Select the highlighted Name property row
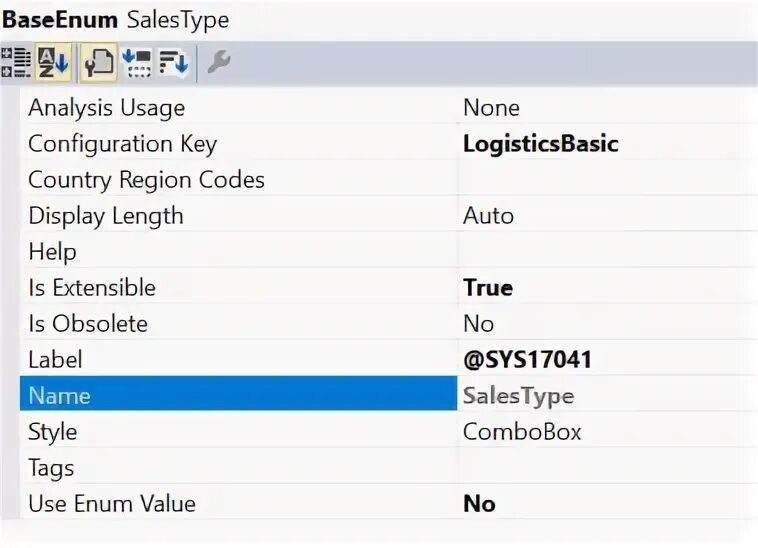The height and width of the screenshot is (548, 758). coord(238,396)
